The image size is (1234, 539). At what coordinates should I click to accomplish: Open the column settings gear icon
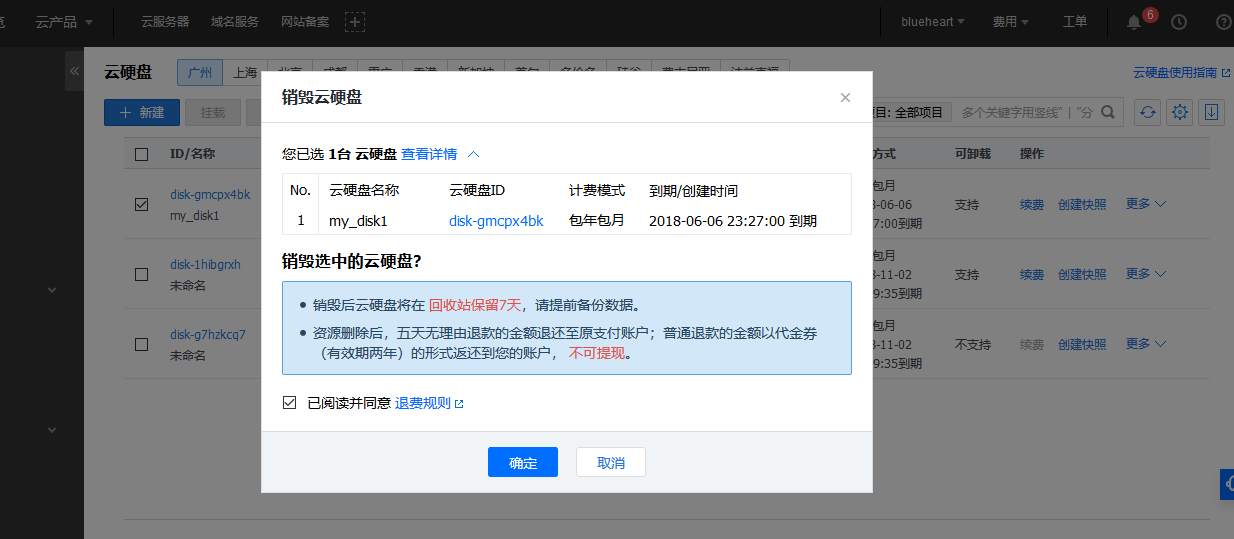[x=1181, y=113]
